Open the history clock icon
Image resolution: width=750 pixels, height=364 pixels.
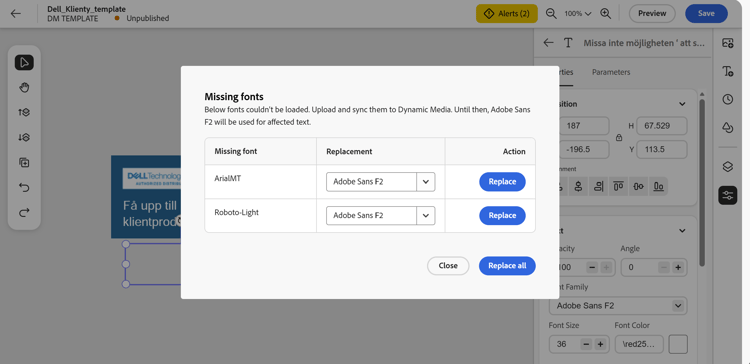(x=728, y=99)
